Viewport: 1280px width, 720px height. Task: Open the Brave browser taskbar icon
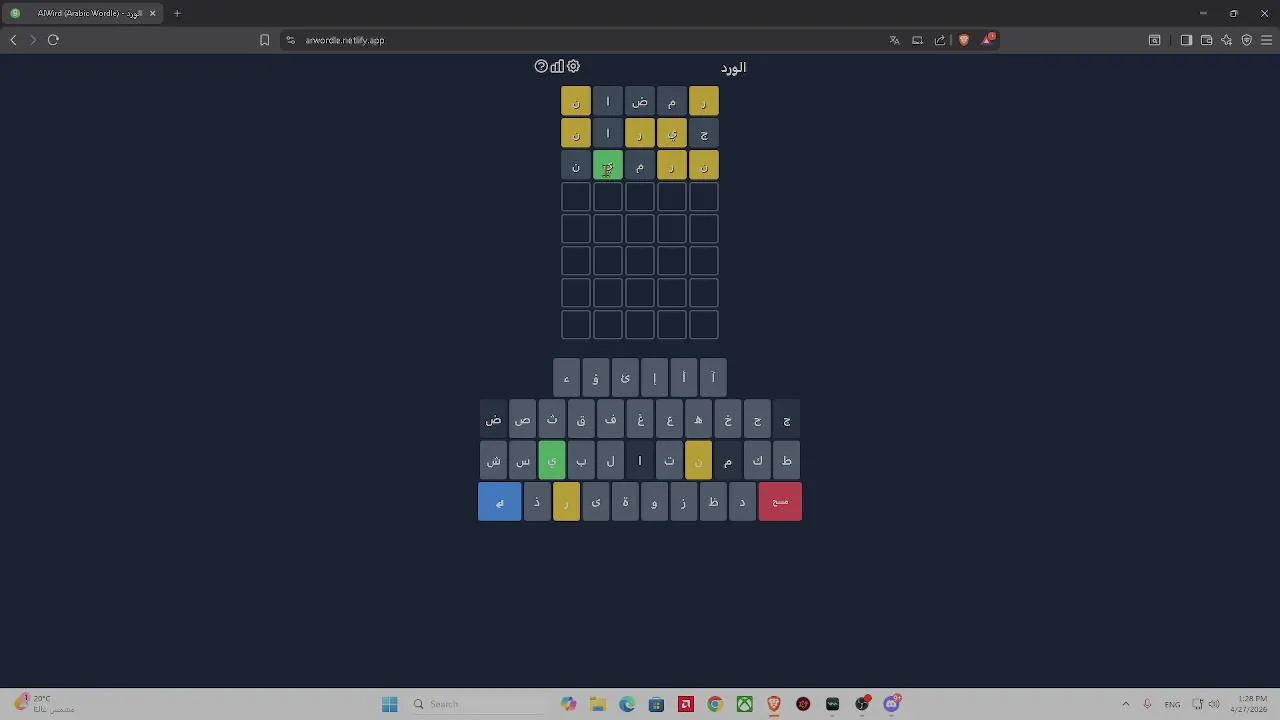[x=774, y=704]
